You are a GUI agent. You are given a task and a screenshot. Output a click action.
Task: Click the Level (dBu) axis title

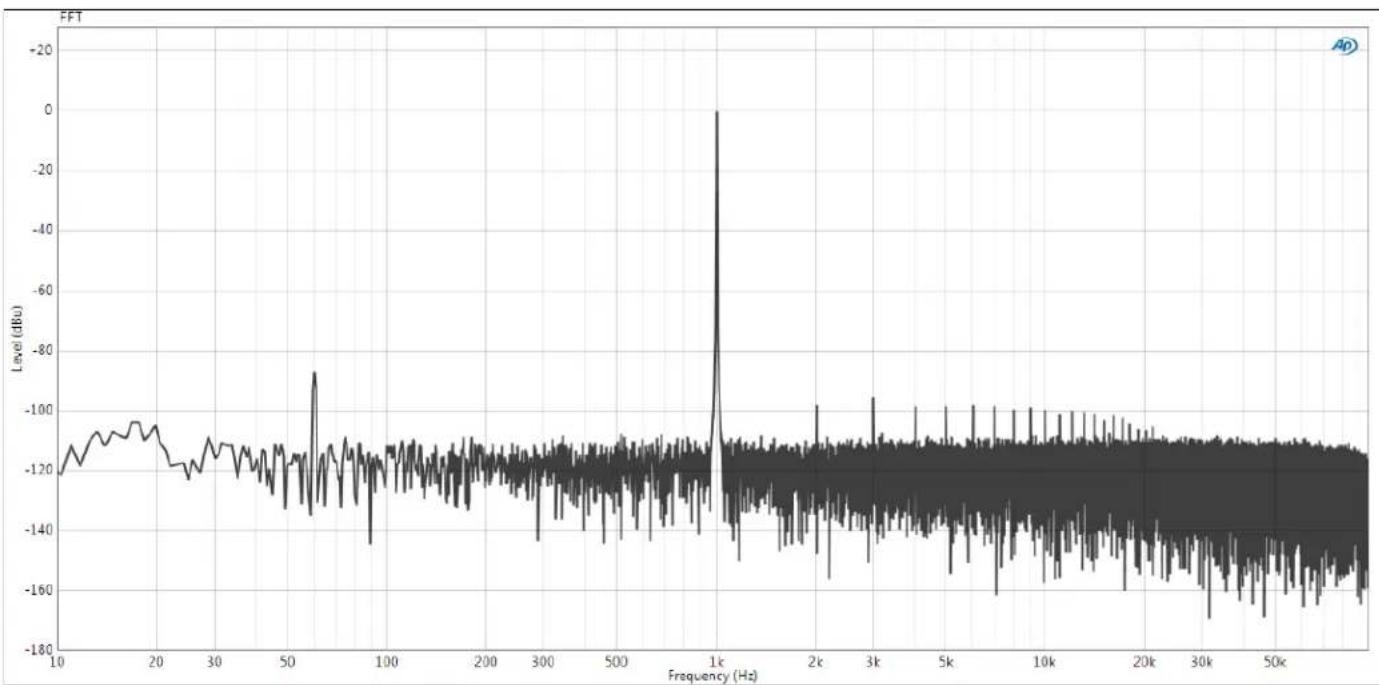click(18, 340)
